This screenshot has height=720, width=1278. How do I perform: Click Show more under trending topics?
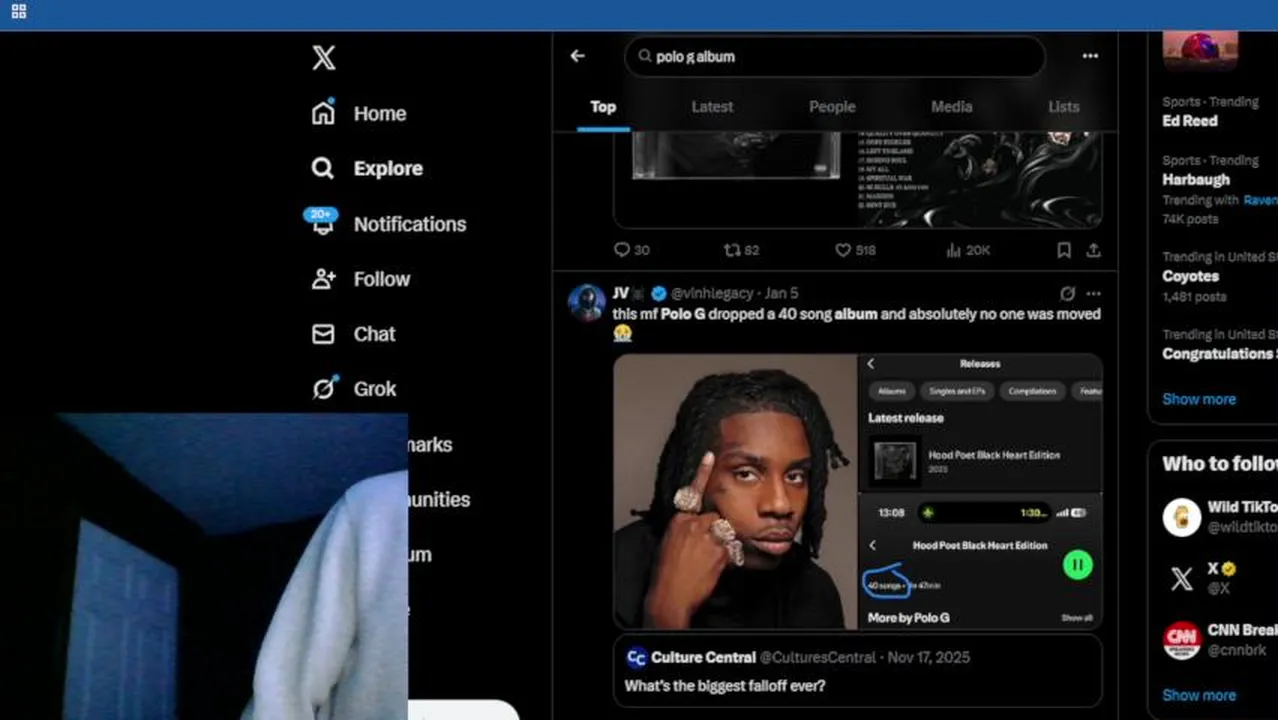click(1199, 399)
